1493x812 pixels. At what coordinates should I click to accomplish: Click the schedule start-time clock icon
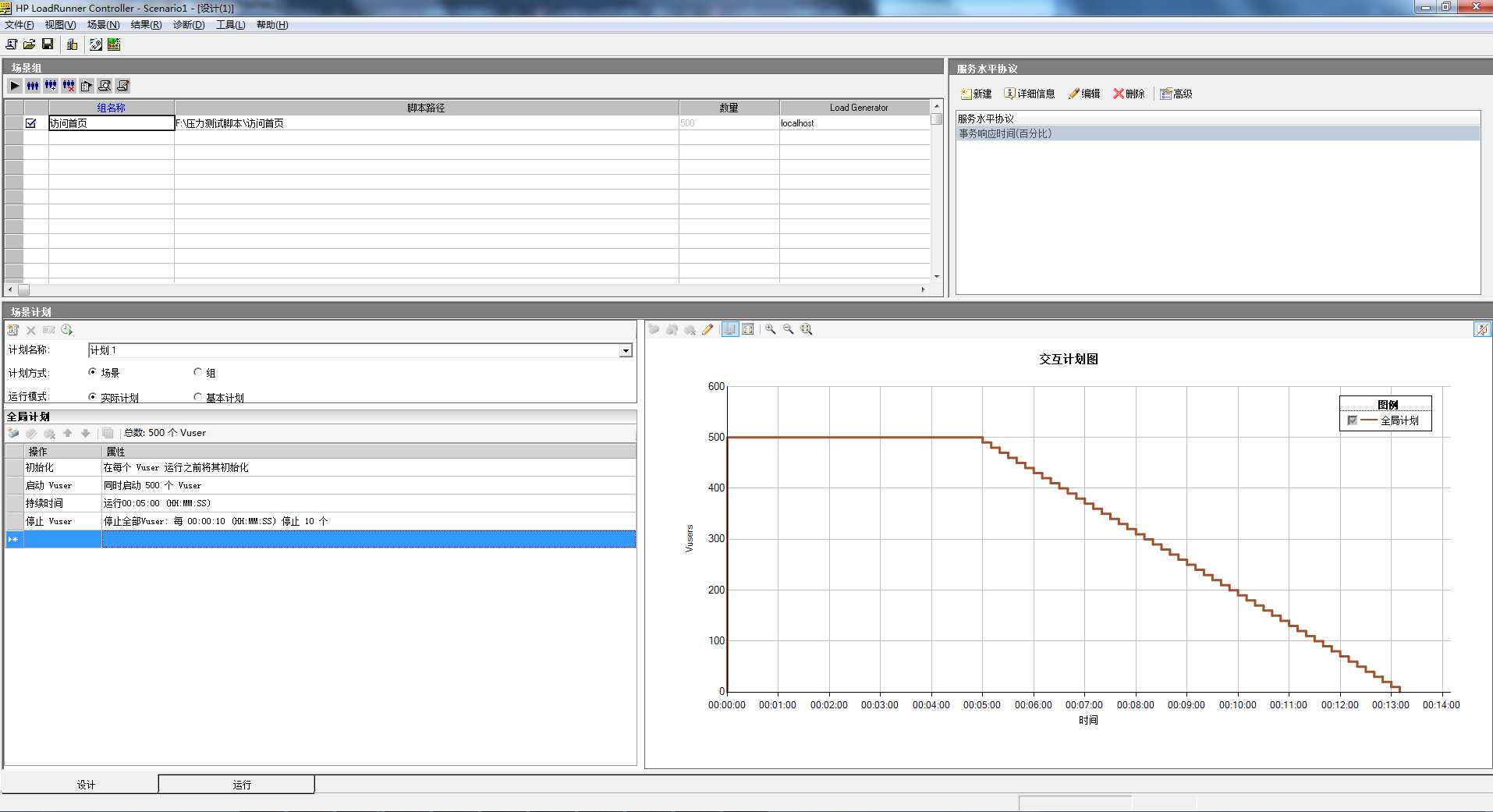(x=67, y=330)
